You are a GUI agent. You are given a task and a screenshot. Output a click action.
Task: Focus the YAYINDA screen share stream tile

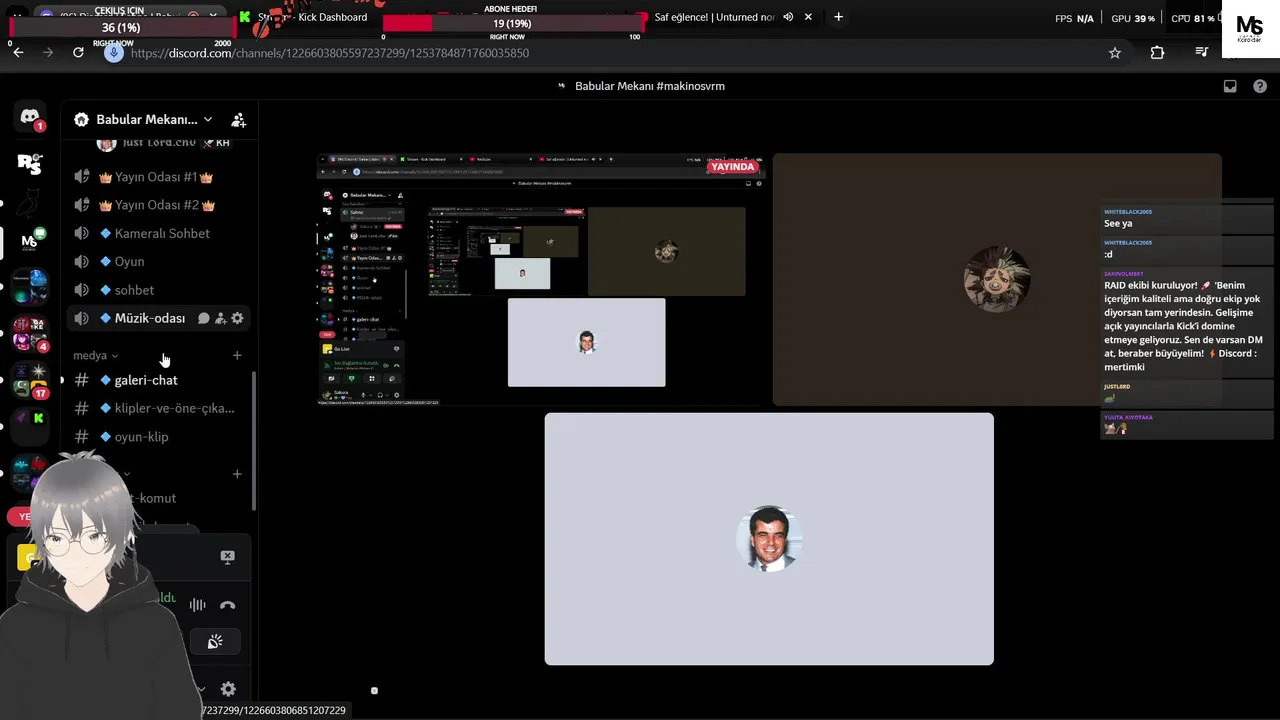(541, 280)
